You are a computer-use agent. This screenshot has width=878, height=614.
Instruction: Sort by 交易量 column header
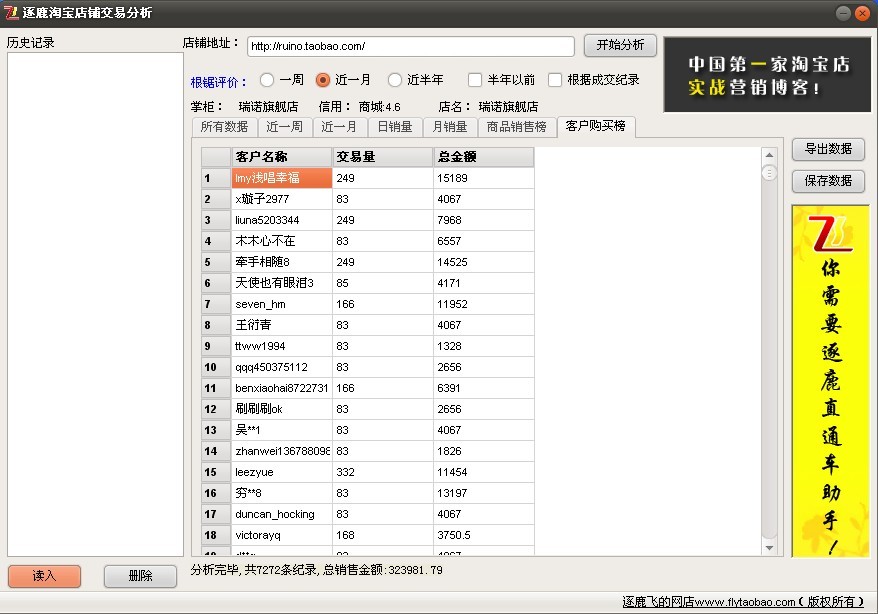382,157
